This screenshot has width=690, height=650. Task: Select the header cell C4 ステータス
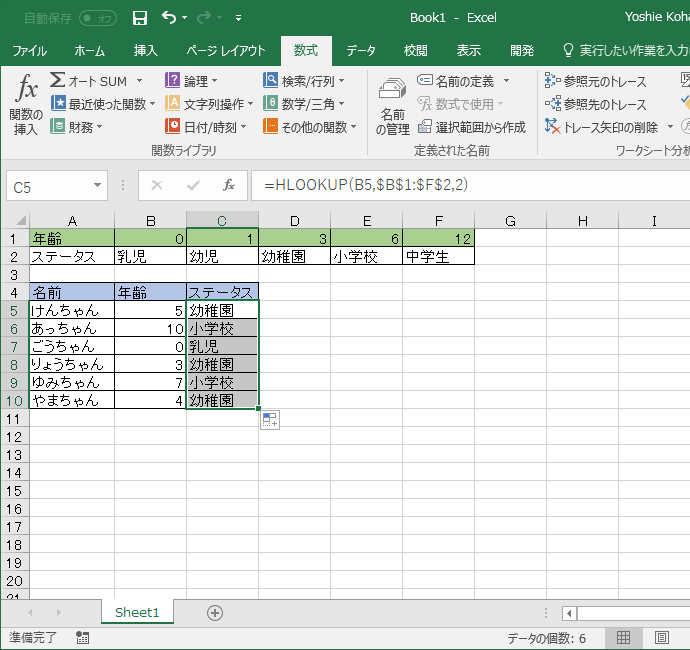click(222, 292)
